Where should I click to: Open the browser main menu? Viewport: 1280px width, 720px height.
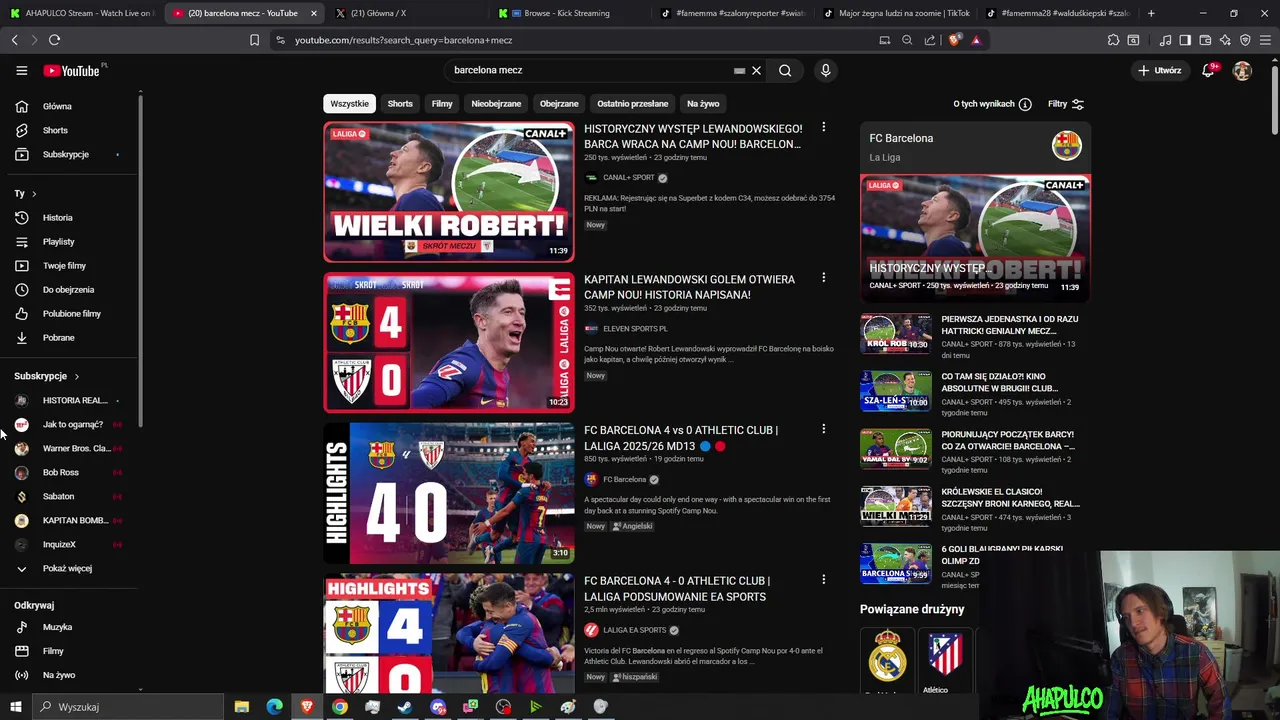1266,40
